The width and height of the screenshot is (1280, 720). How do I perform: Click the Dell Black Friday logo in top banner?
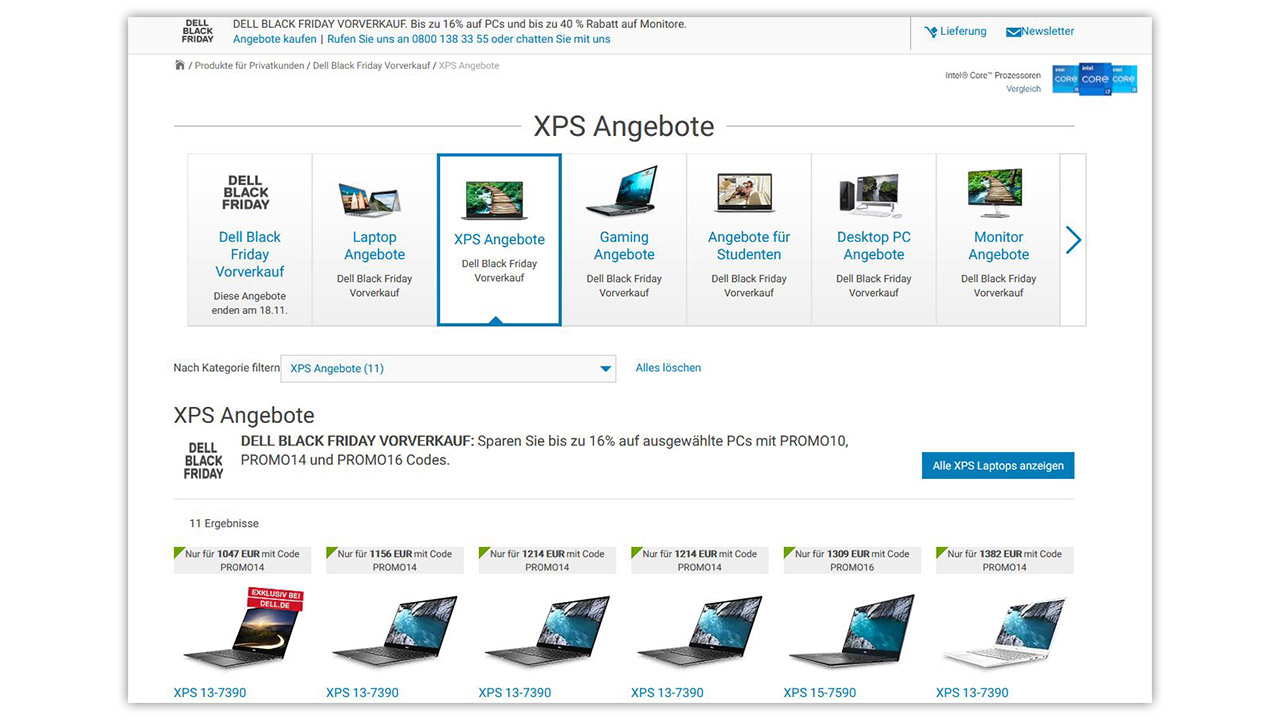[x=198, y=31]
